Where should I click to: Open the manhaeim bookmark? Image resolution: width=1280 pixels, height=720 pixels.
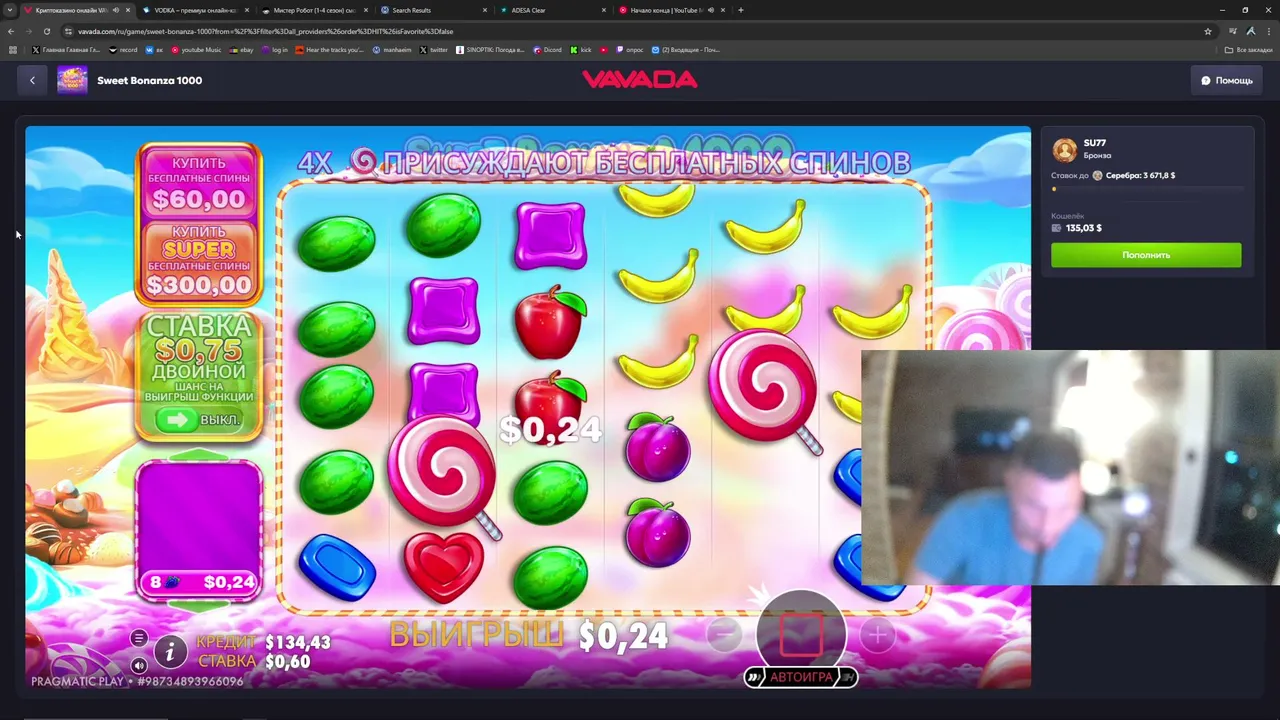coord(392,50)
